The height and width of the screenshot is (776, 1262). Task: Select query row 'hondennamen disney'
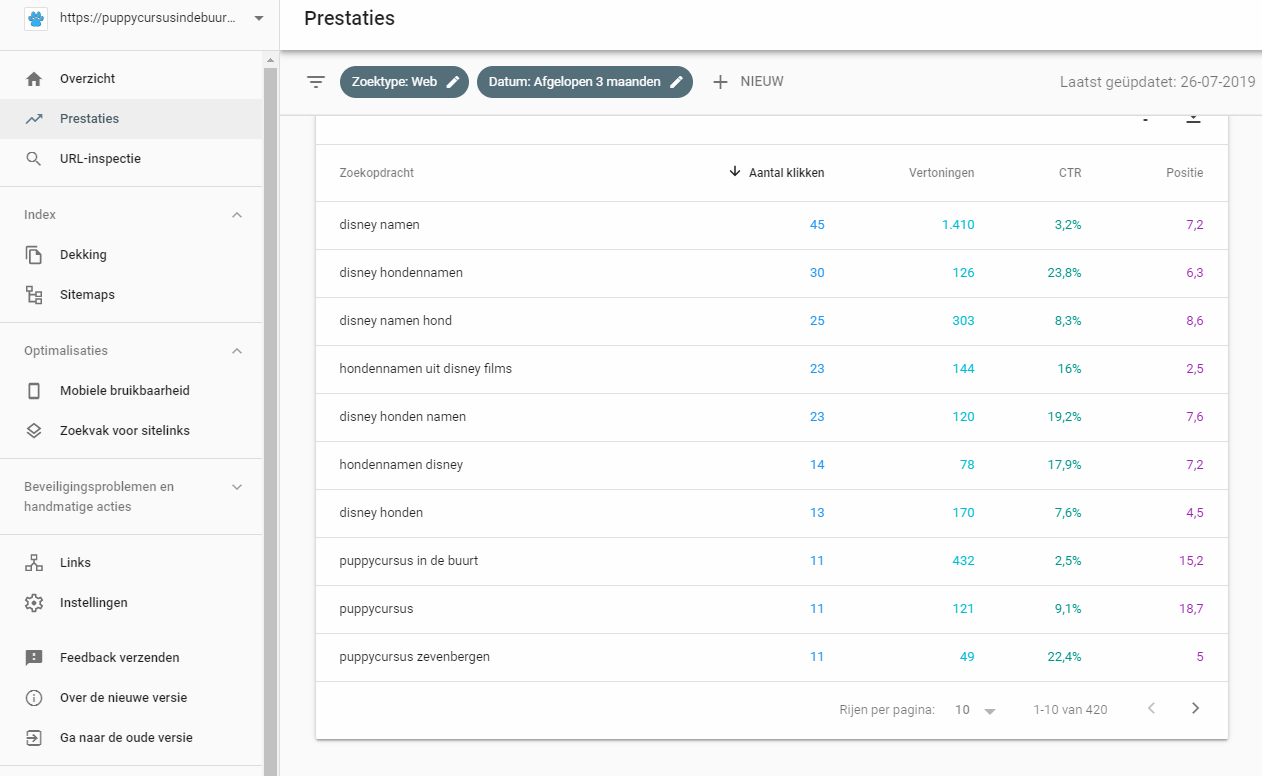[x=772, y=465]
